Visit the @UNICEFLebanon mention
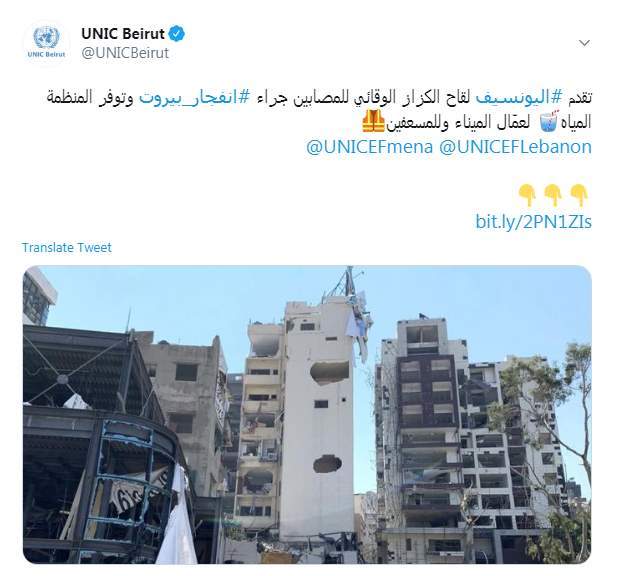This screenshot has width=625, height=576. [515, 147]
